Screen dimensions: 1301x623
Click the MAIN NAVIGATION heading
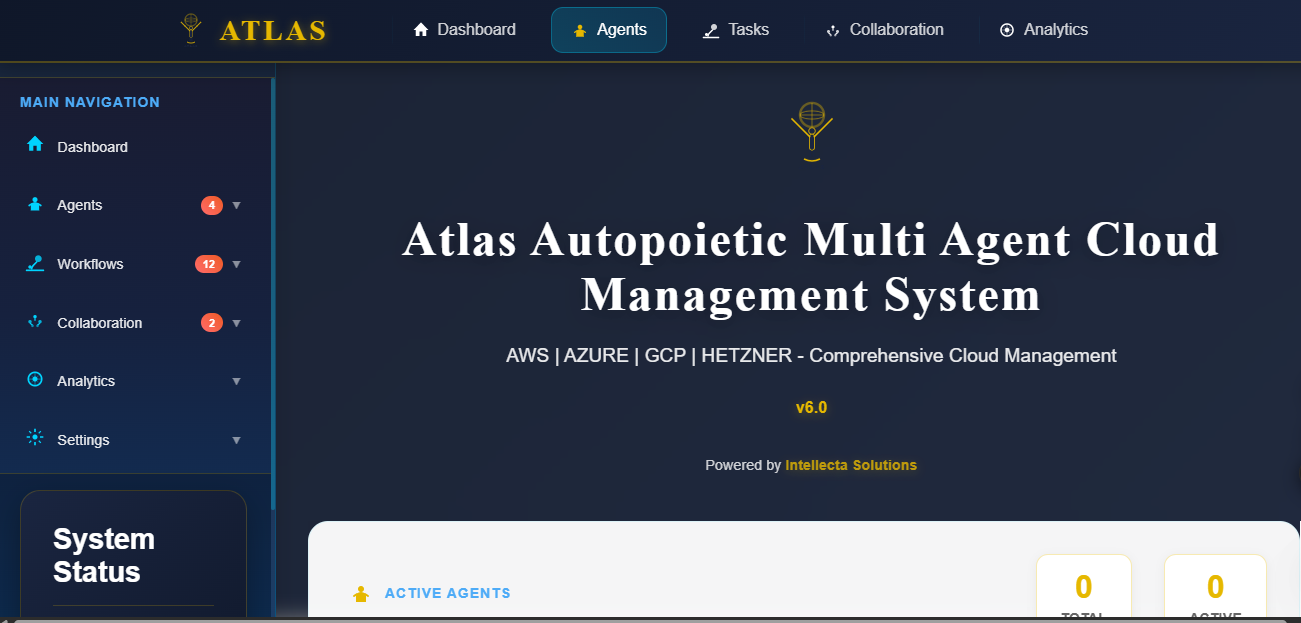tap(90, 102)
